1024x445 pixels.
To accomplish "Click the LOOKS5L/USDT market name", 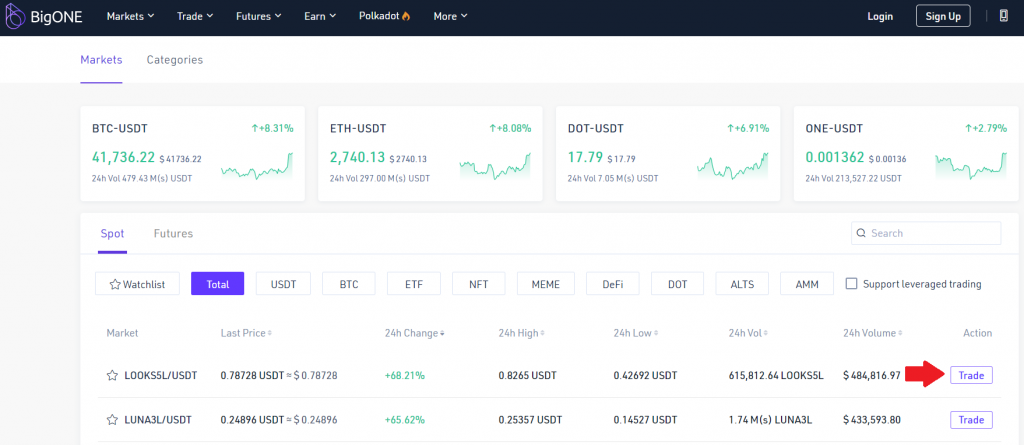I will click(161, 376).
